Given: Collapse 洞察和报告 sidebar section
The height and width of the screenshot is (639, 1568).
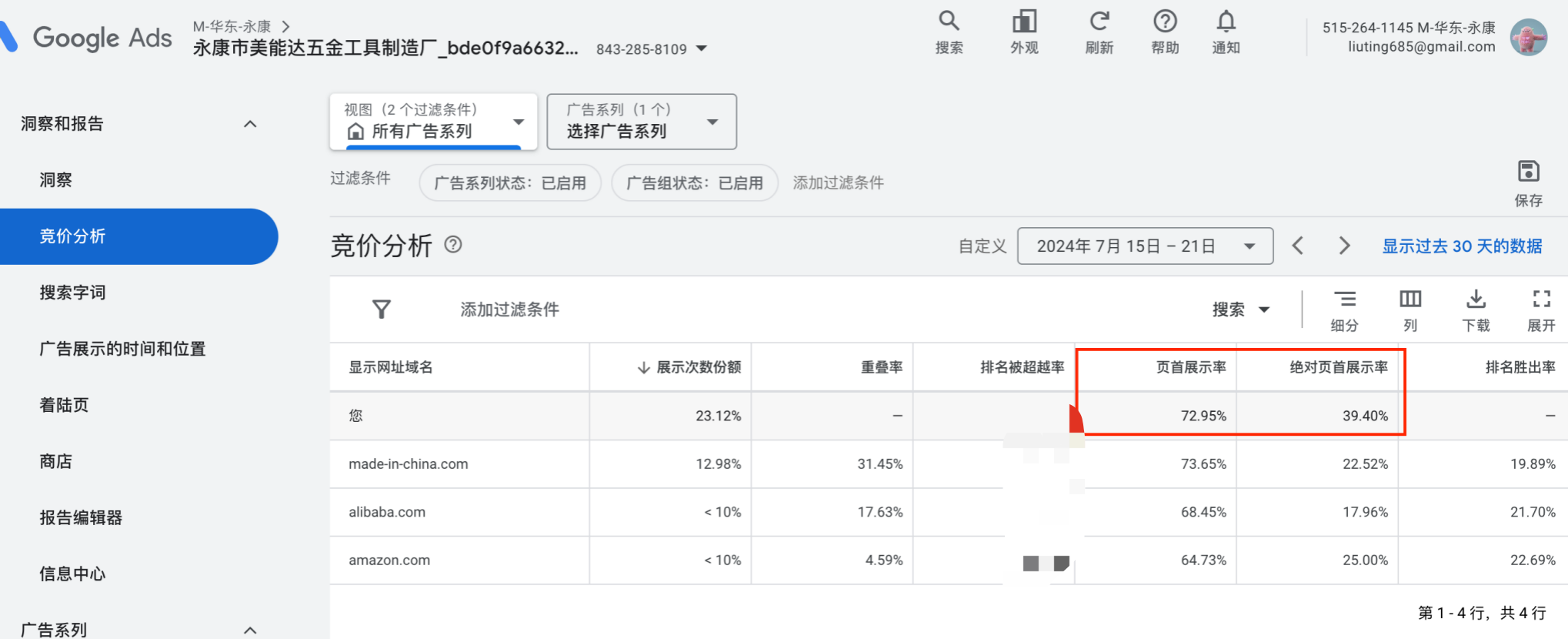Looking at the screenshot, I should [x=250, y=124].
